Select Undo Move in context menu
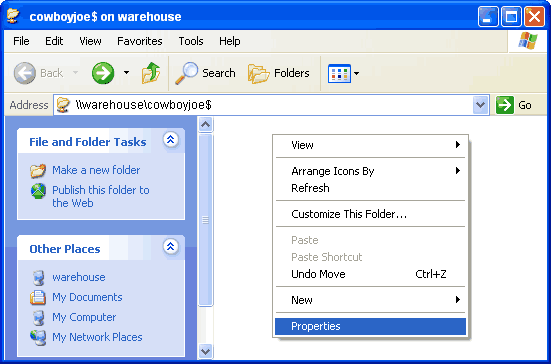Viewport: 551px width, 364px height. 370,274
